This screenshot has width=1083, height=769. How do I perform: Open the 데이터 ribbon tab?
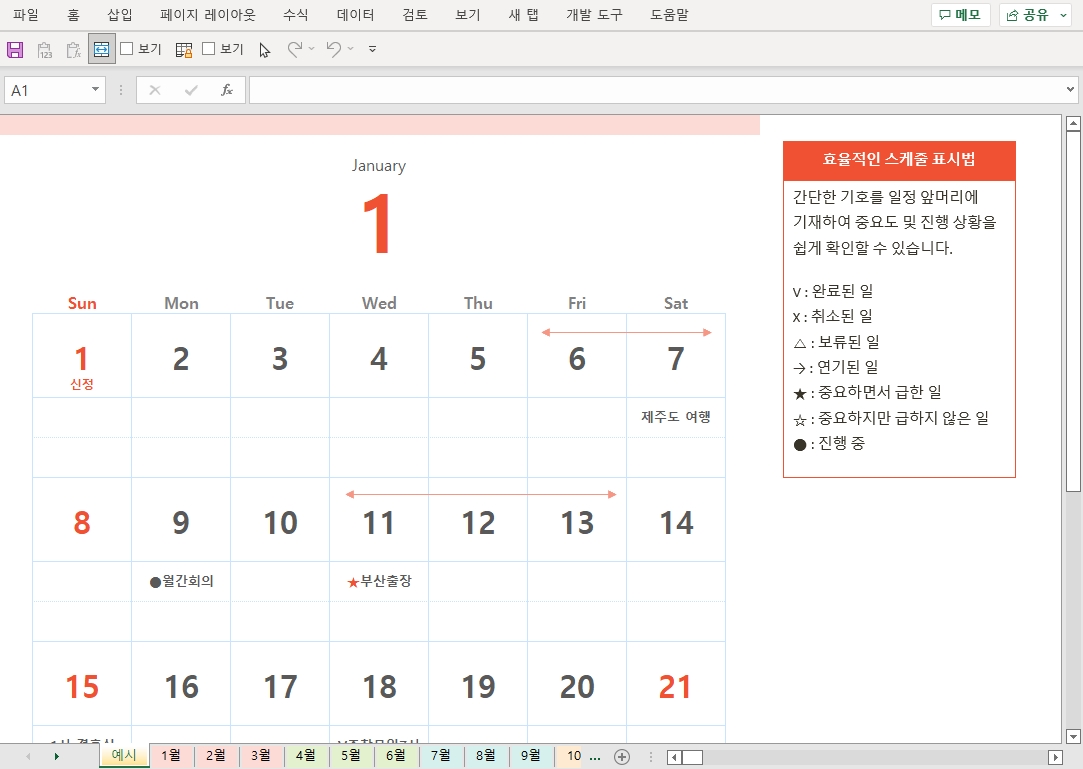pyautogui.click(x=355, y=15)
